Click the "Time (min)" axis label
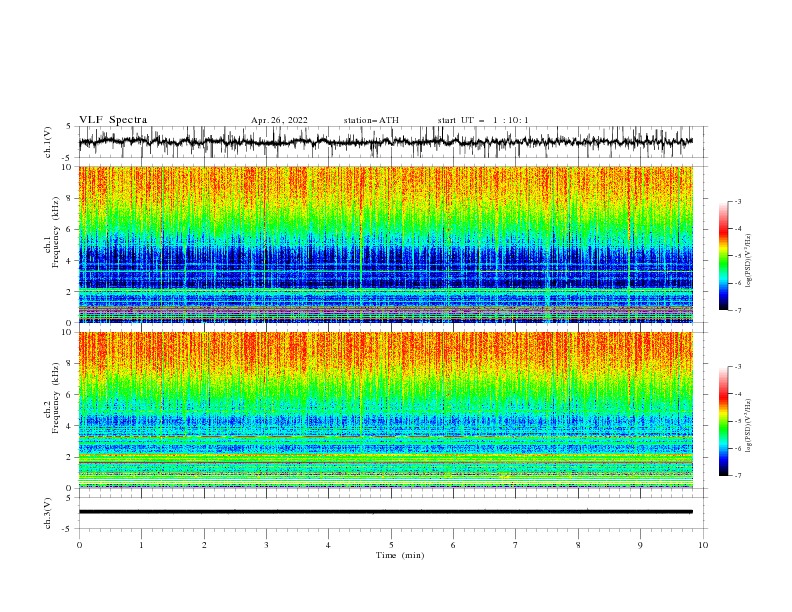This screenshot has width=792, height=612. (x=400, y=555)
